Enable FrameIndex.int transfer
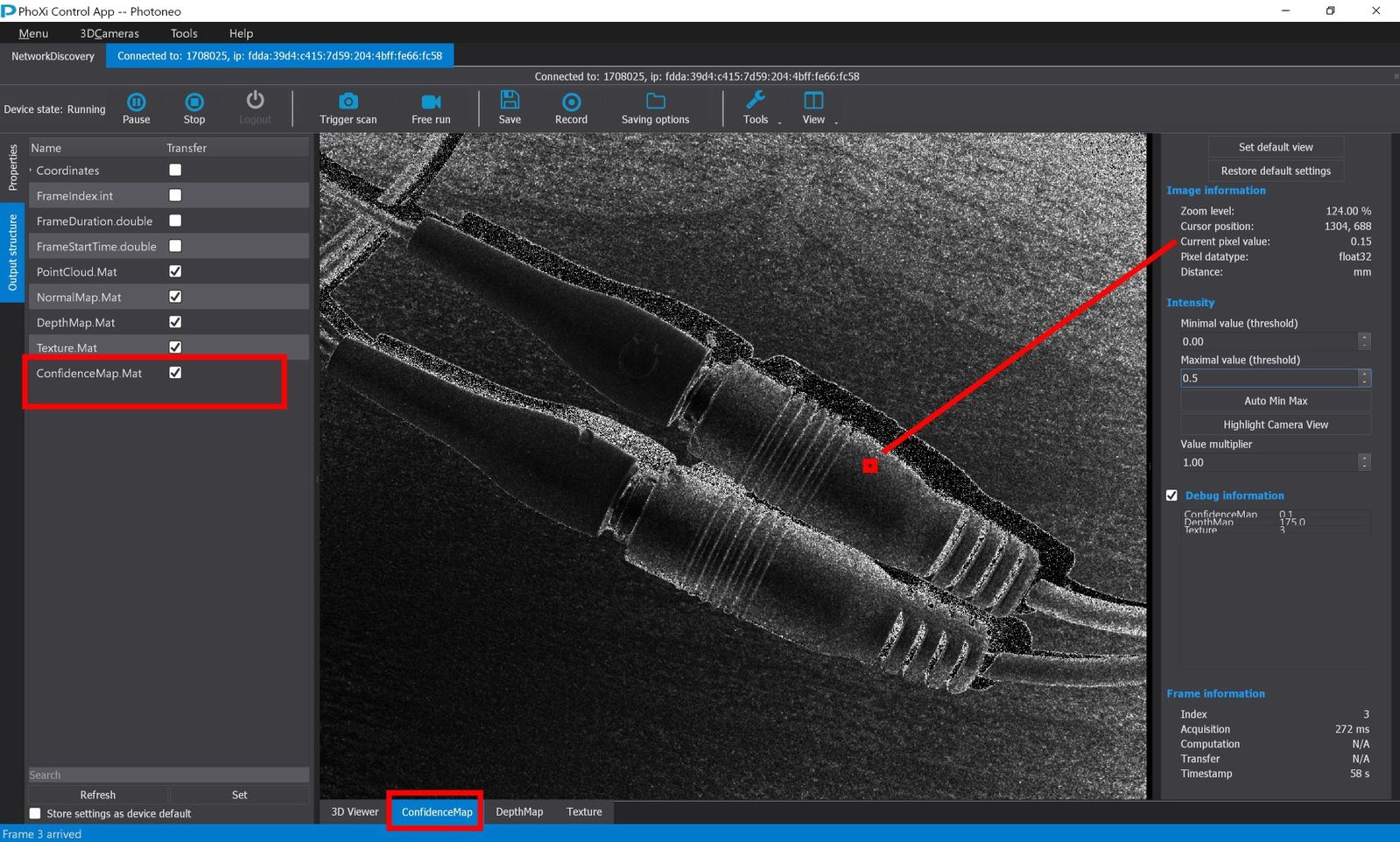This screenshot has width=1400, height=842. click(x=175, y=195)
